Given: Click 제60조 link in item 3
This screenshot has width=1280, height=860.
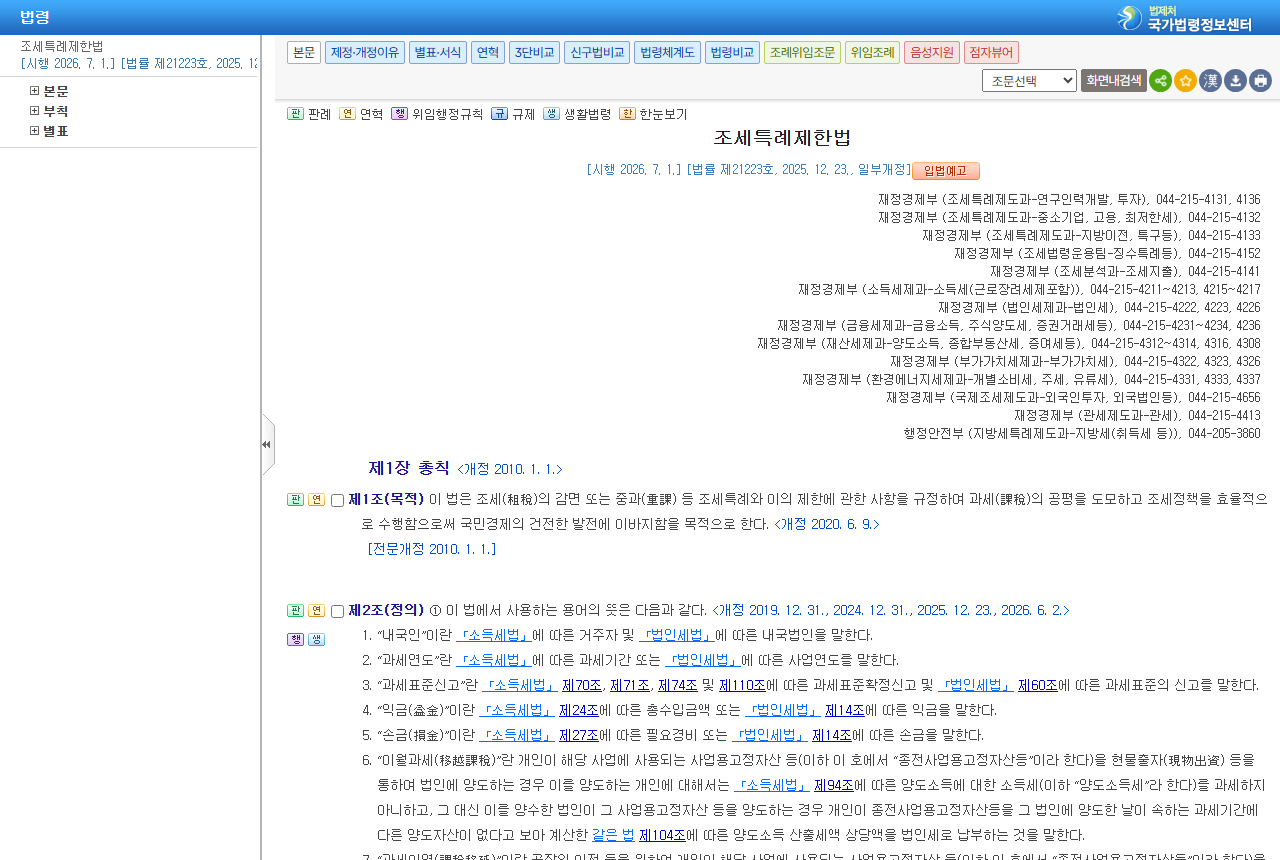Looking at the screenshot, I should (1037, 685).
